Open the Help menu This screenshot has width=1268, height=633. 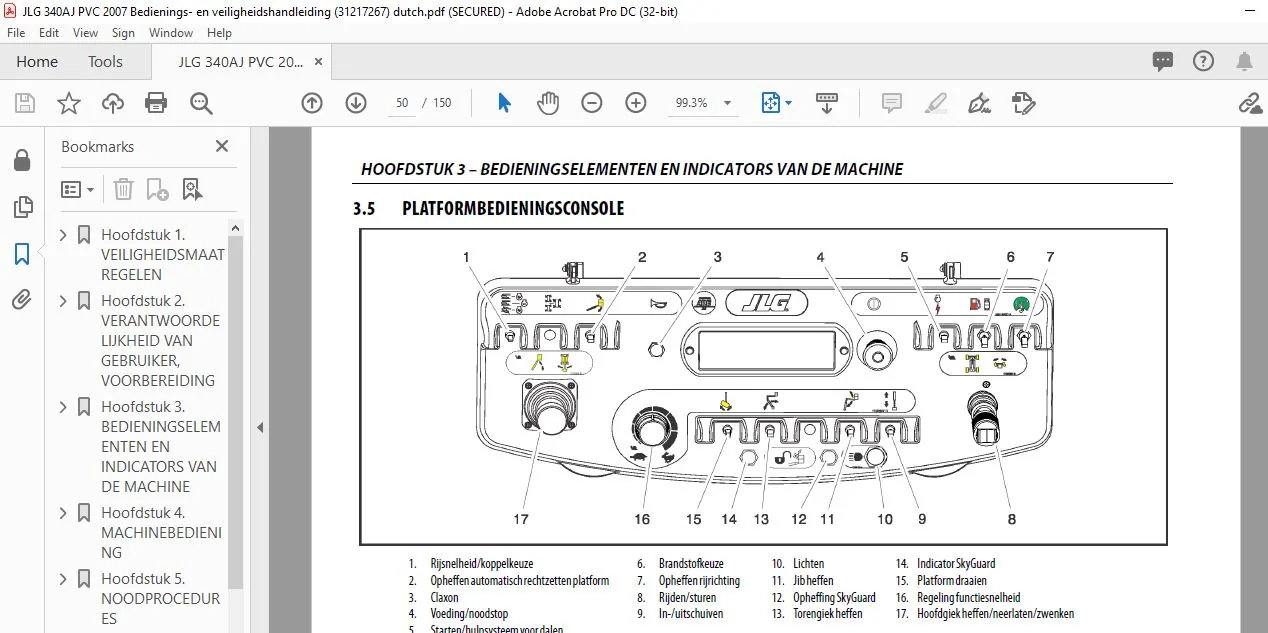pyautogui.click(x=219, y=33)
